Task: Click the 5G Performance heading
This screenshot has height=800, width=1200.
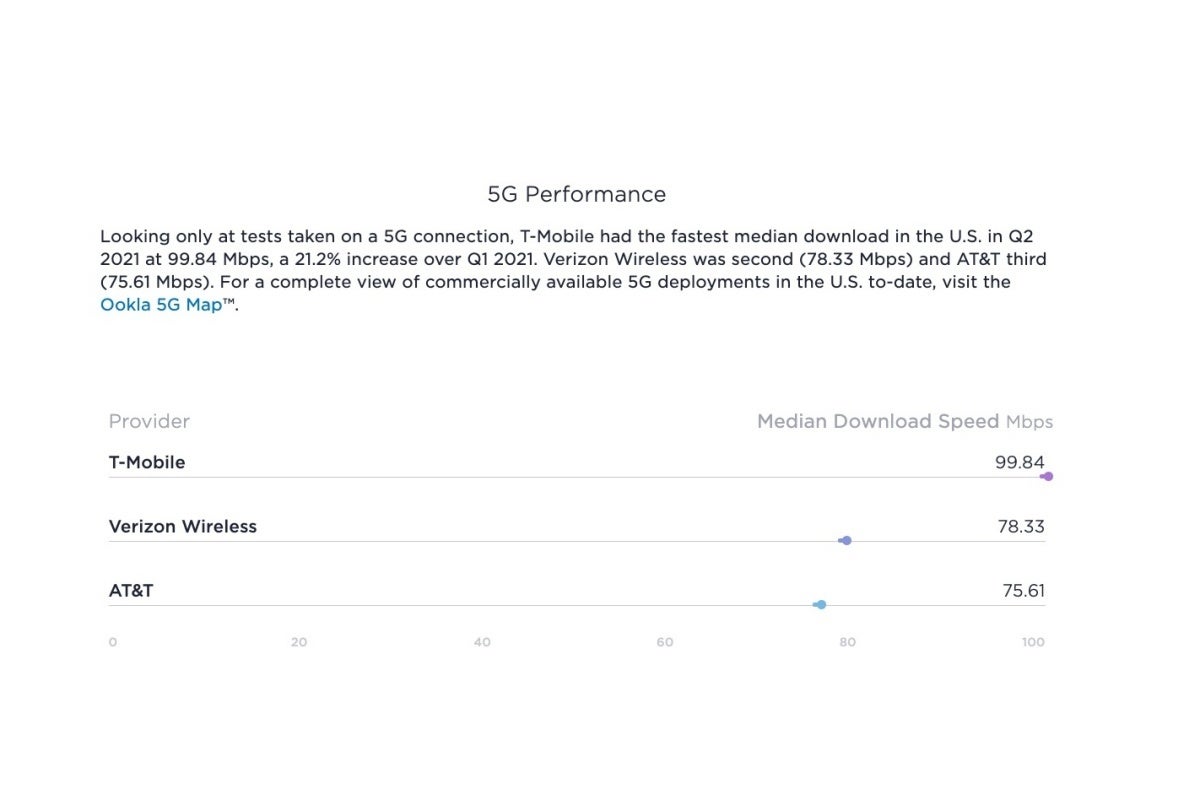Action: click(576, 194)
